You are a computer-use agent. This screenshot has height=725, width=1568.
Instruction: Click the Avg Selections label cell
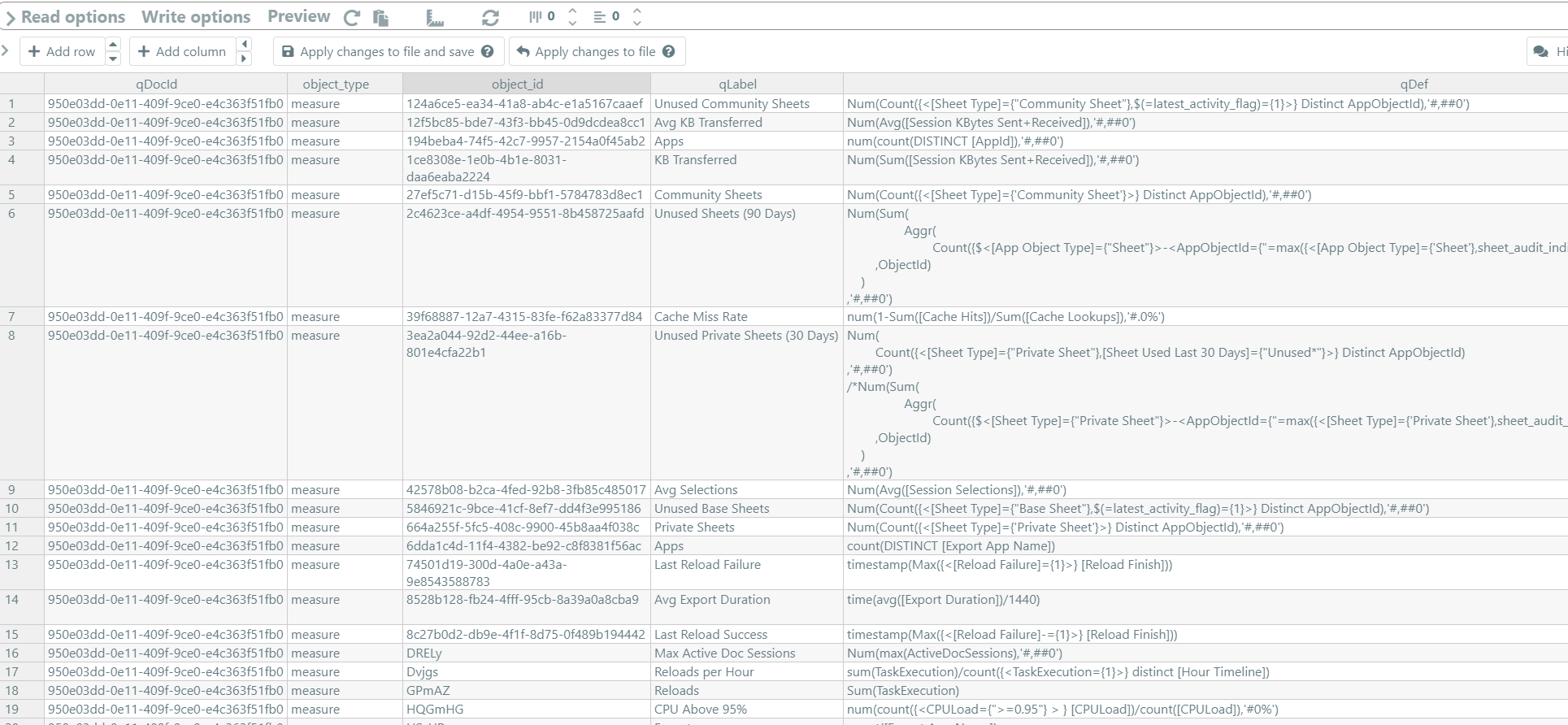click(x=747, y=490)
